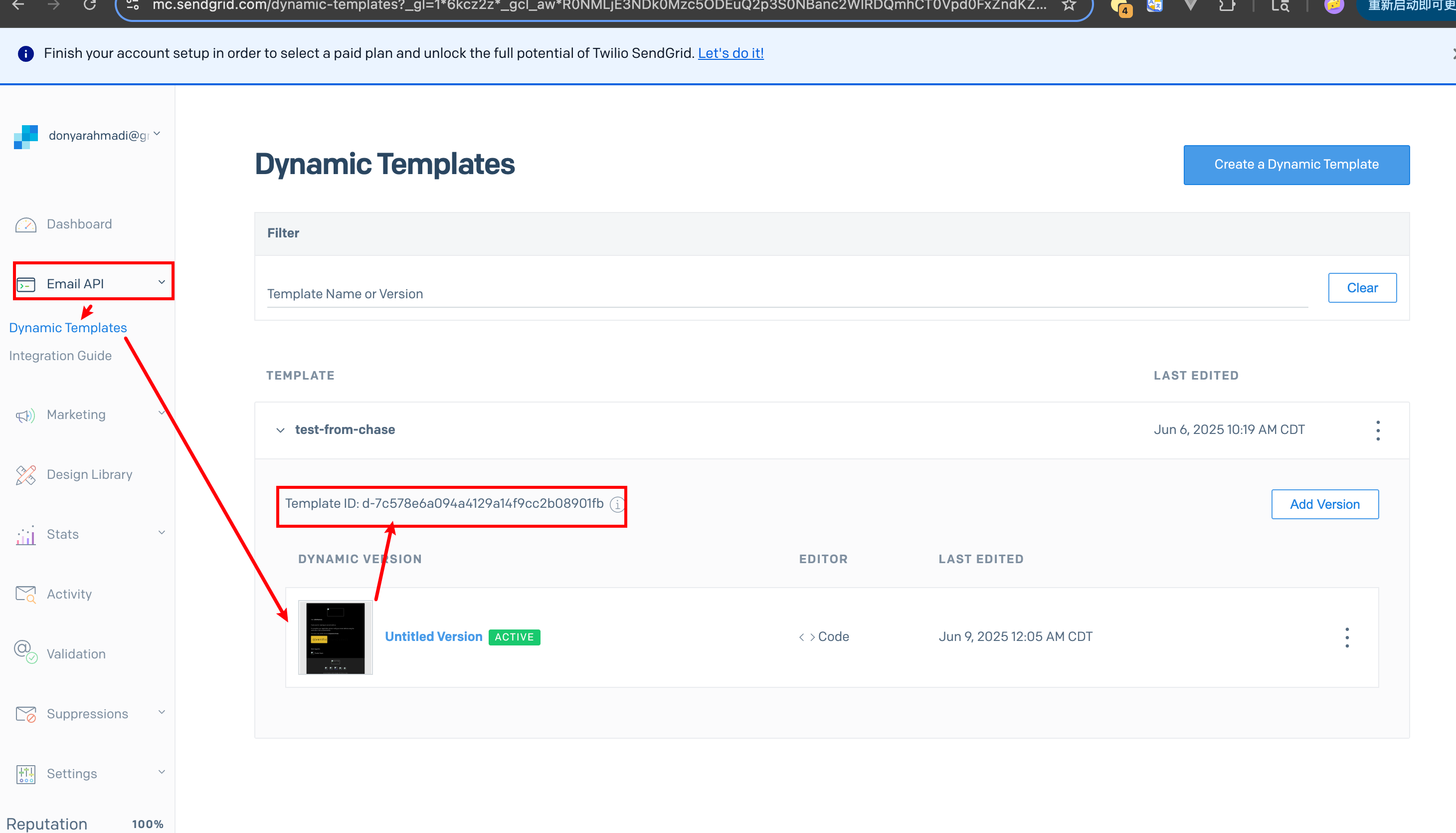Screen dimensions: 1456x833
Task: Click the Code editor label
Action: (x=833, y=637)
